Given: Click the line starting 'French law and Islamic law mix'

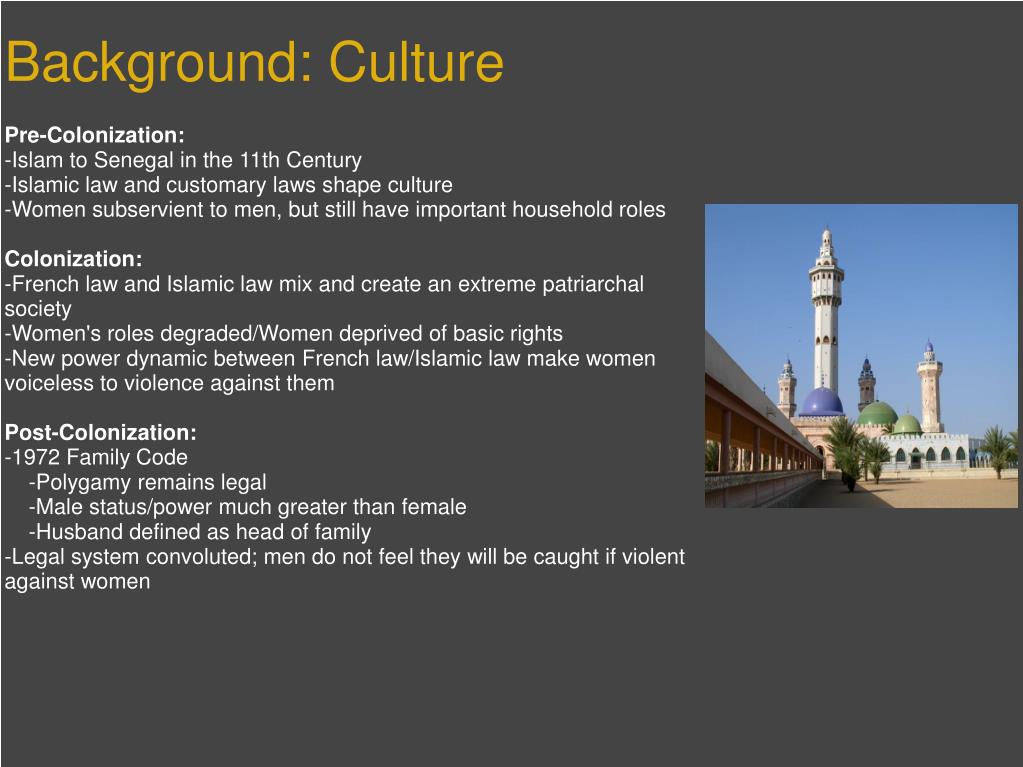Looking at the screenshot, I should (324, 284).
